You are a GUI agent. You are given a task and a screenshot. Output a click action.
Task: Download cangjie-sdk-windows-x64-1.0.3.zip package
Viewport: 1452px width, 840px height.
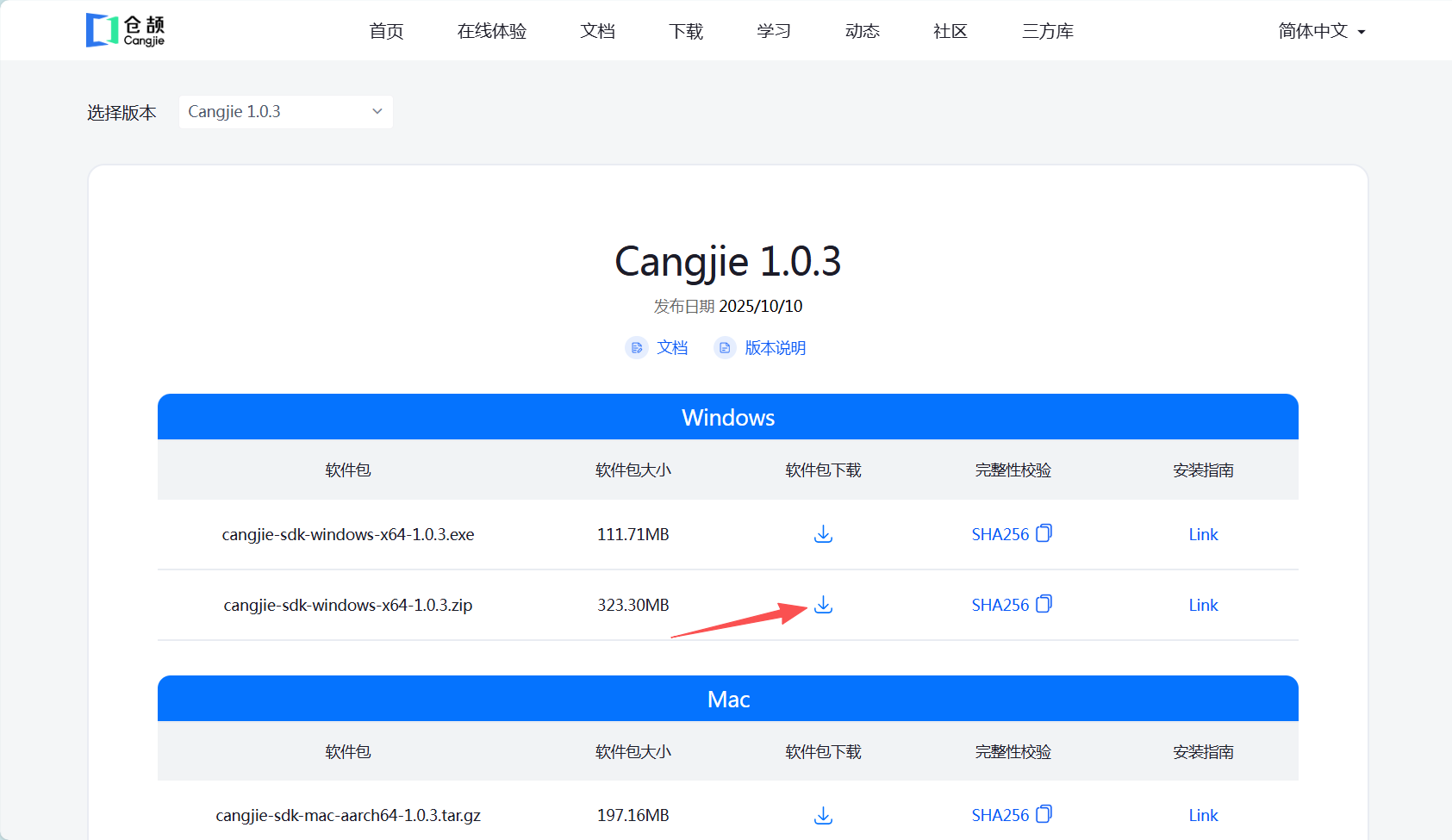pos(823,605)
